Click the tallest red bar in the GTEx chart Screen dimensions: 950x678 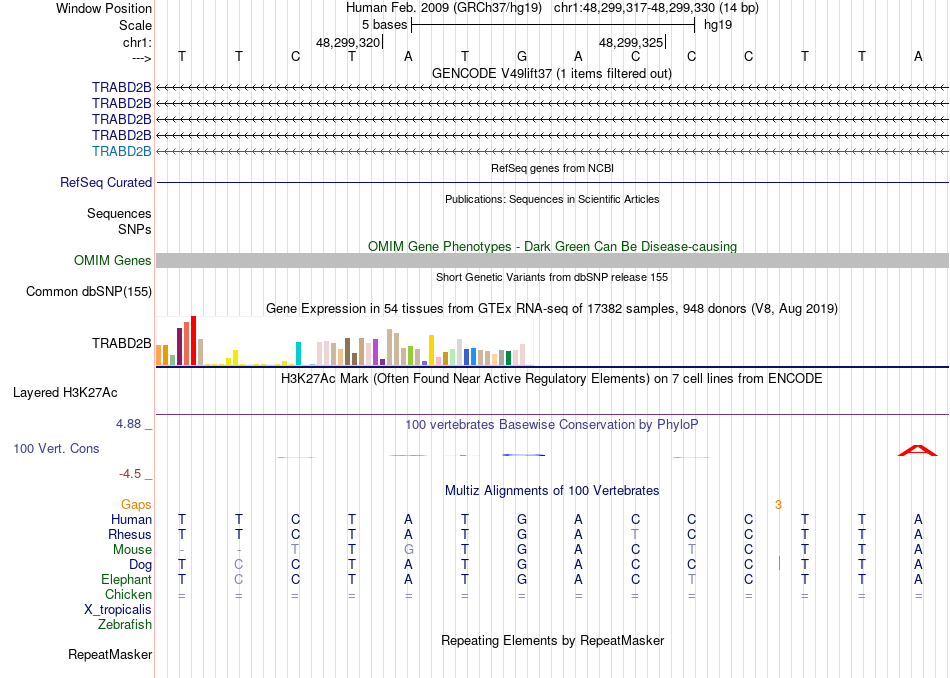click(x=193, y=341)
